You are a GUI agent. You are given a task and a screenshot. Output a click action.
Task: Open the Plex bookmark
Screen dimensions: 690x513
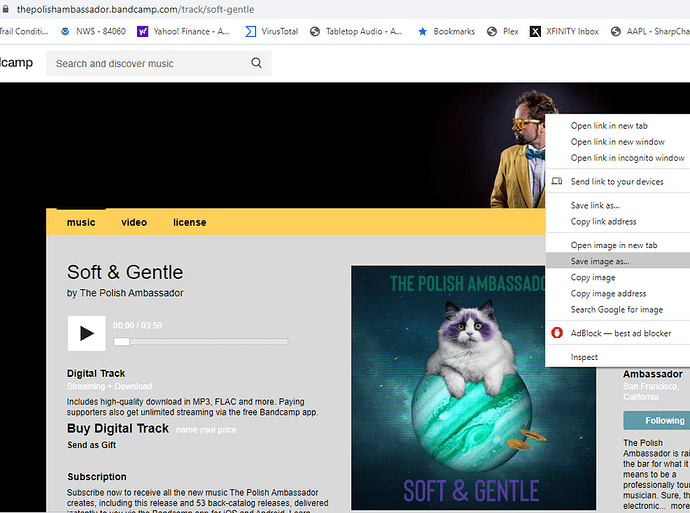point(503,31)
